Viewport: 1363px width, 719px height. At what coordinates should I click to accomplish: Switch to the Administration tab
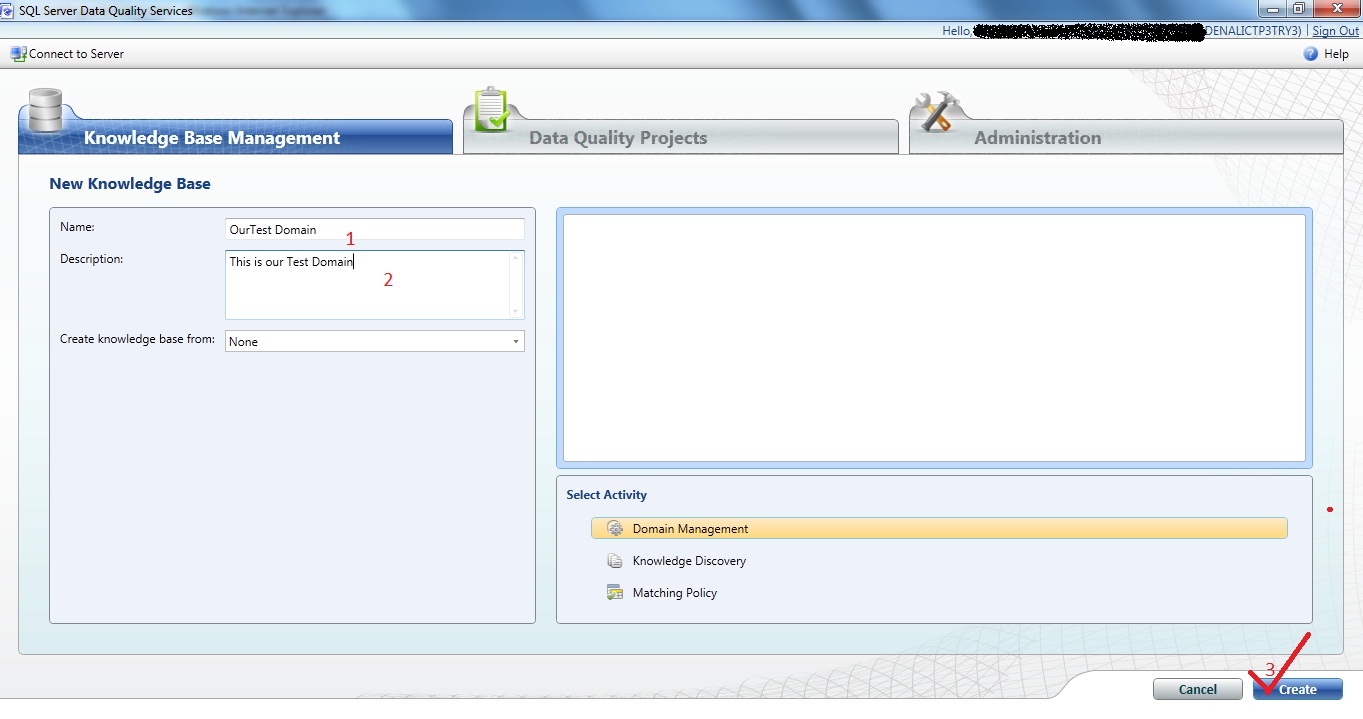point(1126,137)
